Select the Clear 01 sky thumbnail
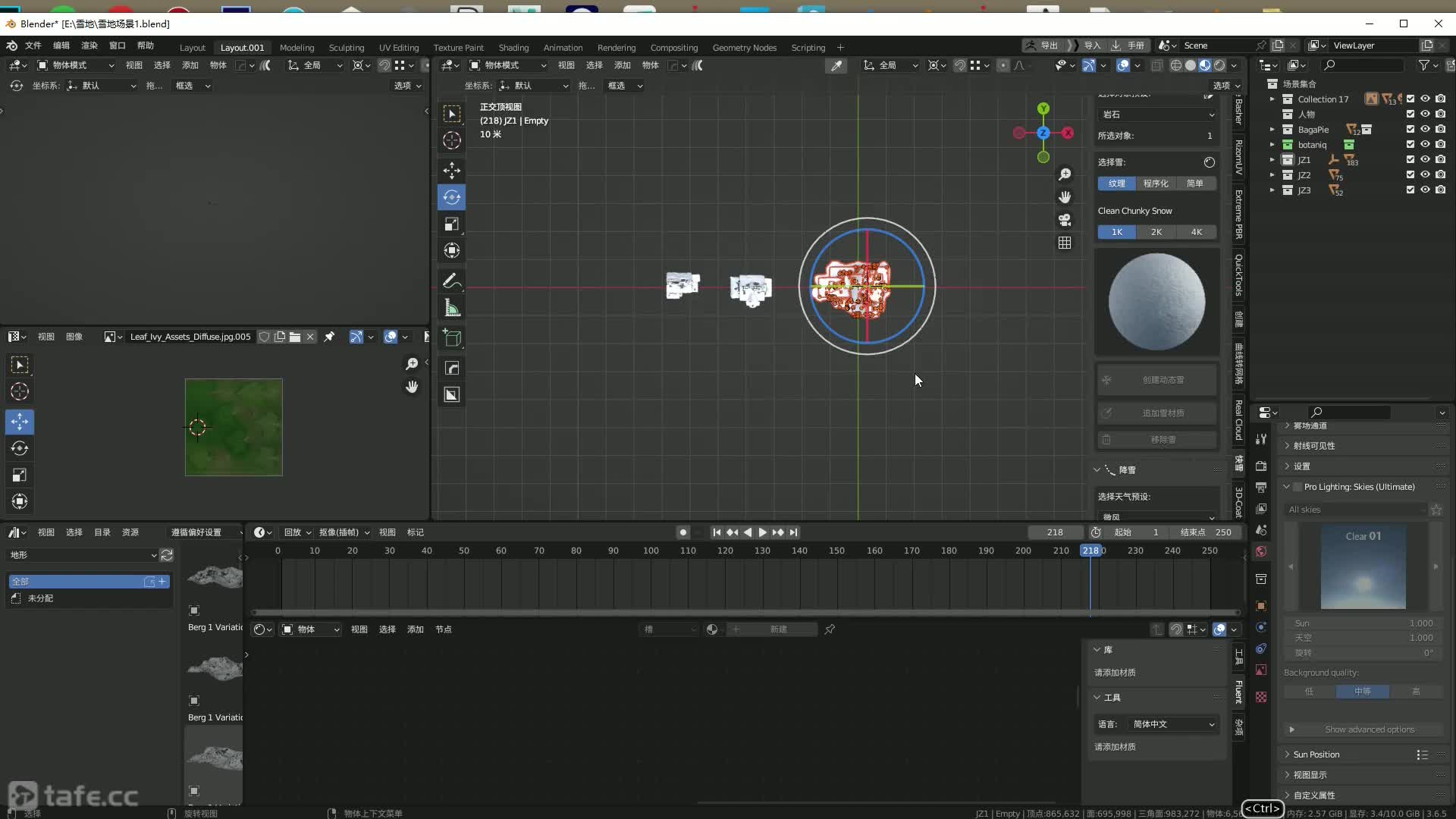 click(1363, 567)
